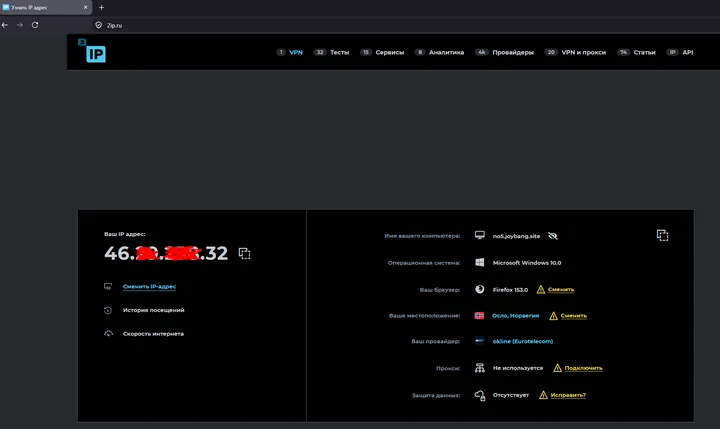The height and width of the screenshot is (429, 720).
Task: Click the Не используется proxy status text
Action: click(518, 368)
